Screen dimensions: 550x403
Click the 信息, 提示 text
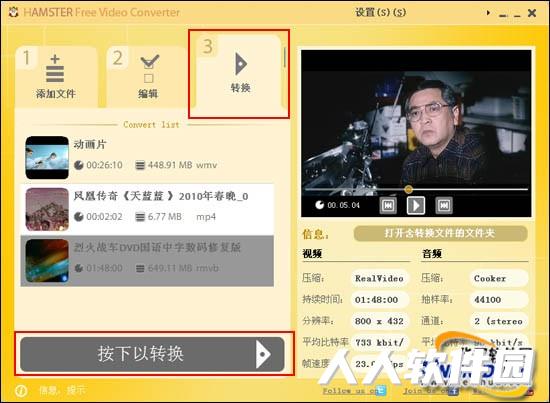click(x=62, y=390)
